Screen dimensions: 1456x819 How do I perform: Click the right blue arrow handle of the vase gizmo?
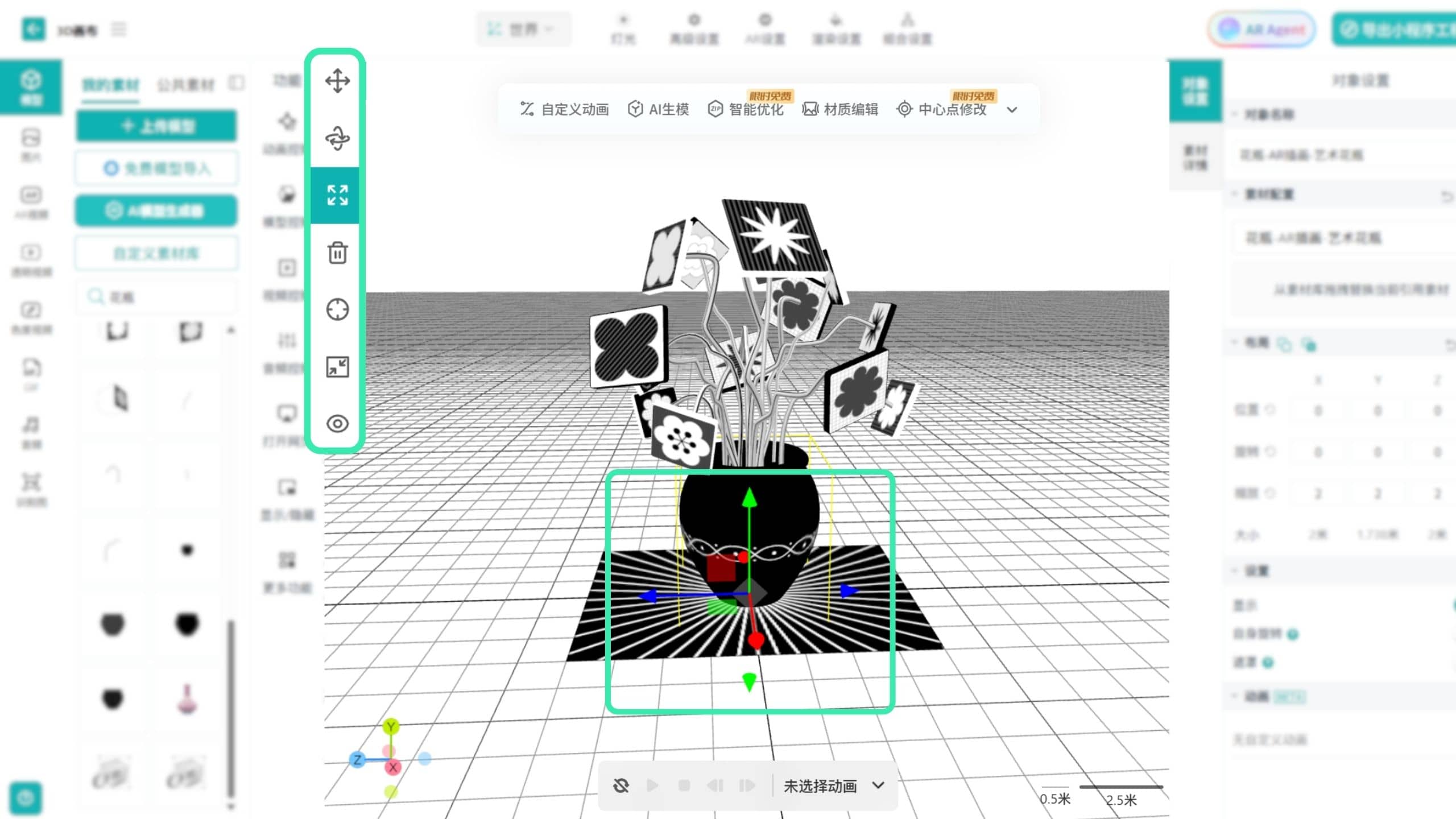point(849,591)
